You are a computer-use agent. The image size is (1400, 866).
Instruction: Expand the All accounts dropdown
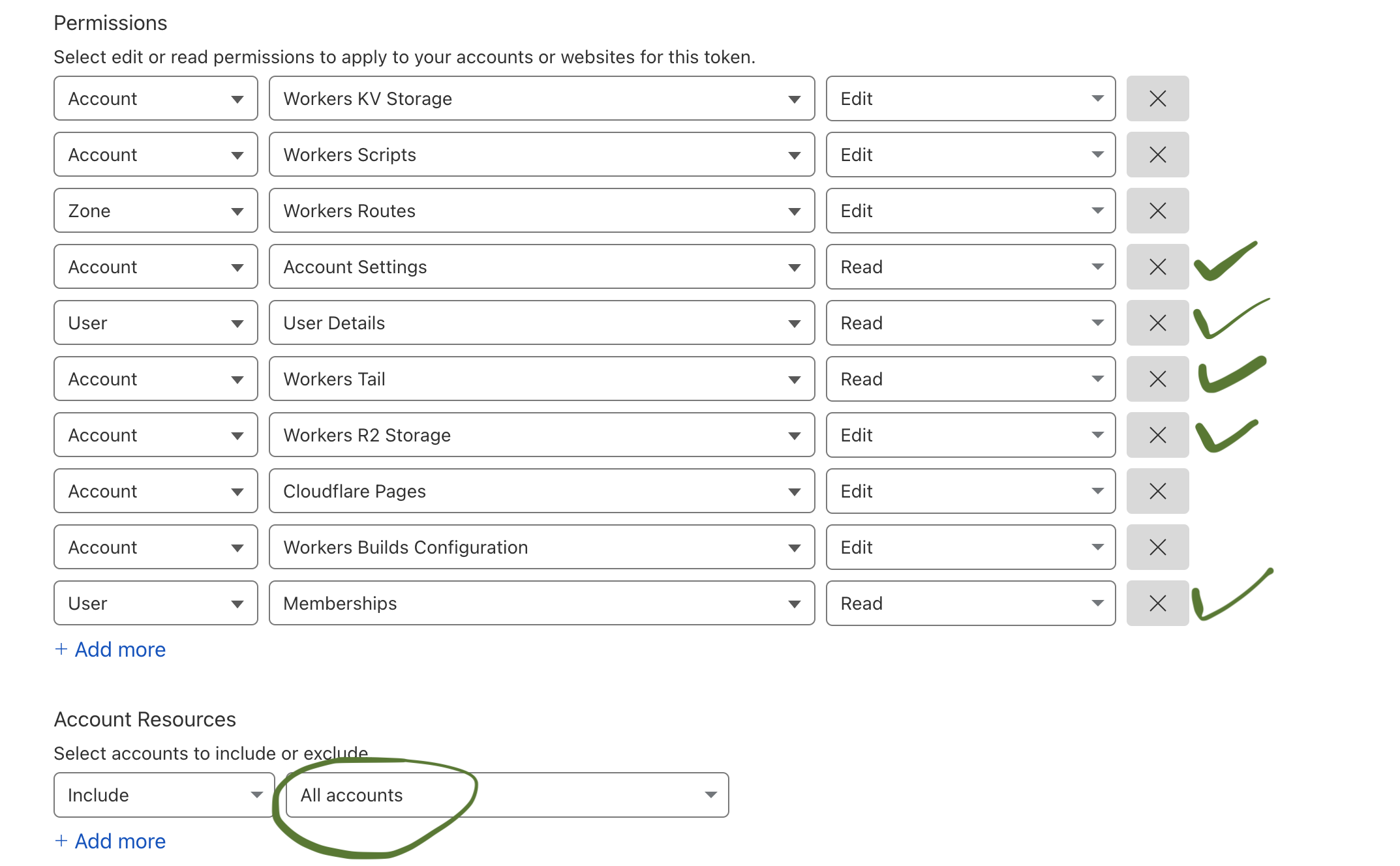point(507,795)
